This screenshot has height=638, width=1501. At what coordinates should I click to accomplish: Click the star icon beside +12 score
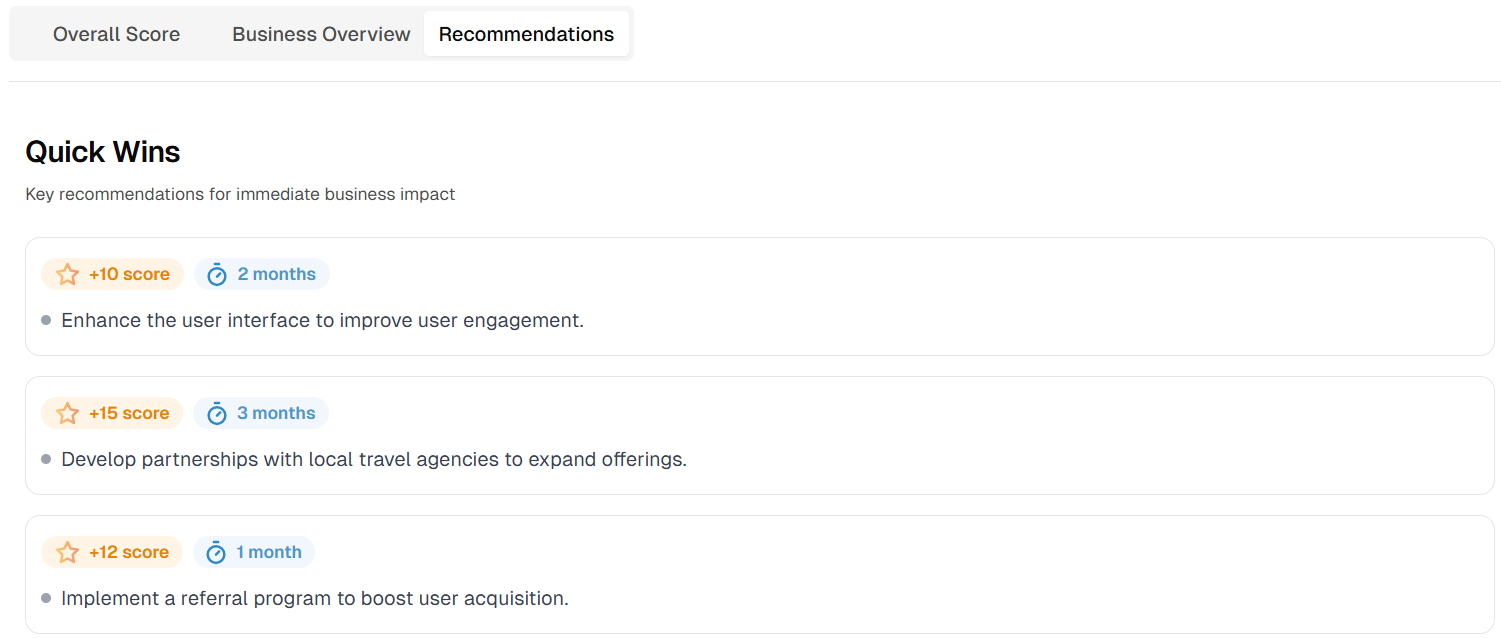tap(67, 552)
